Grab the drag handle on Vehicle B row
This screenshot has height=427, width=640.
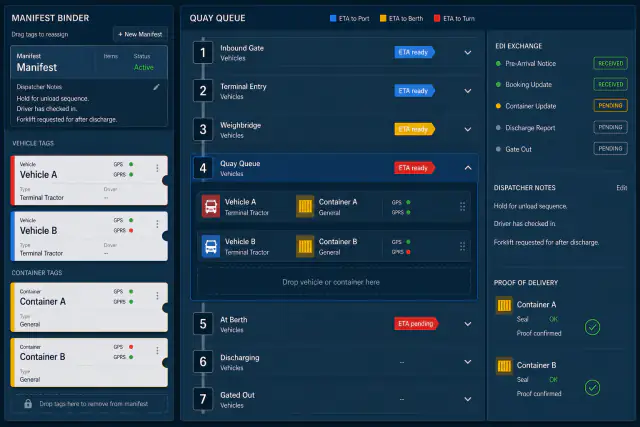tap(462, 247)
